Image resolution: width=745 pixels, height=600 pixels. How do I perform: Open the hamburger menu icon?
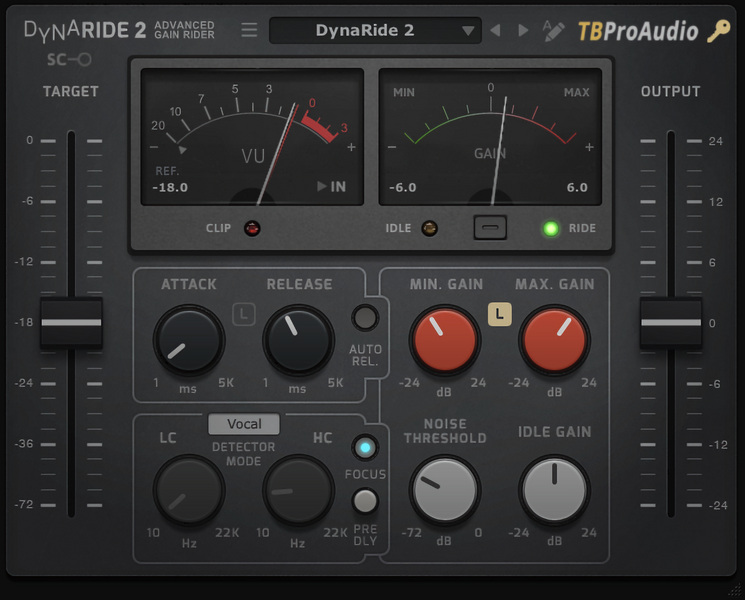pyautogui.click(x=249, y=30)
